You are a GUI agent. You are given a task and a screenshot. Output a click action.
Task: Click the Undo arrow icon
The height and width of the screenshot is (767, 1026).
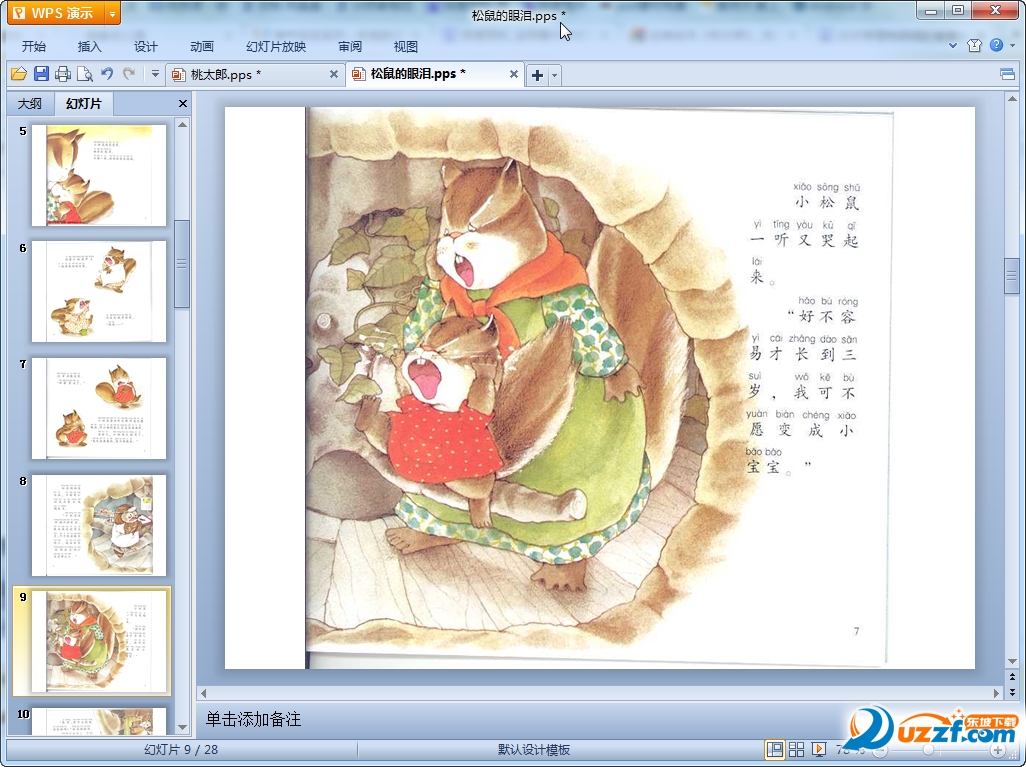tap(107, 74)
